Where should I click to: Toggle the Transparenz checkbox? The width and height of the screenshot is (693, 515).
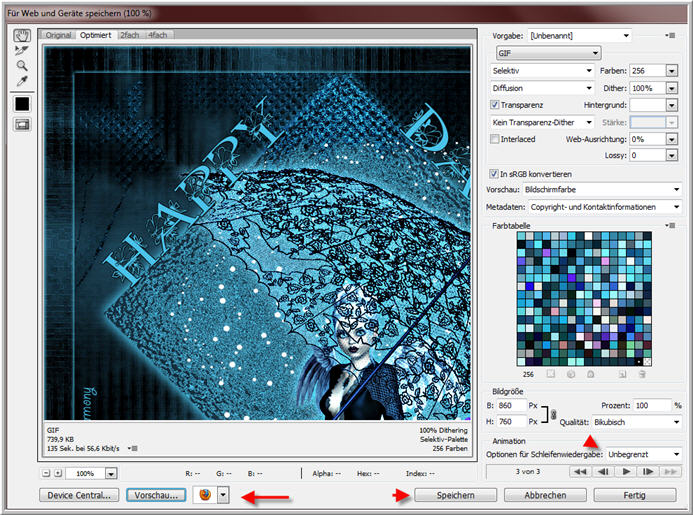point(495,105)
